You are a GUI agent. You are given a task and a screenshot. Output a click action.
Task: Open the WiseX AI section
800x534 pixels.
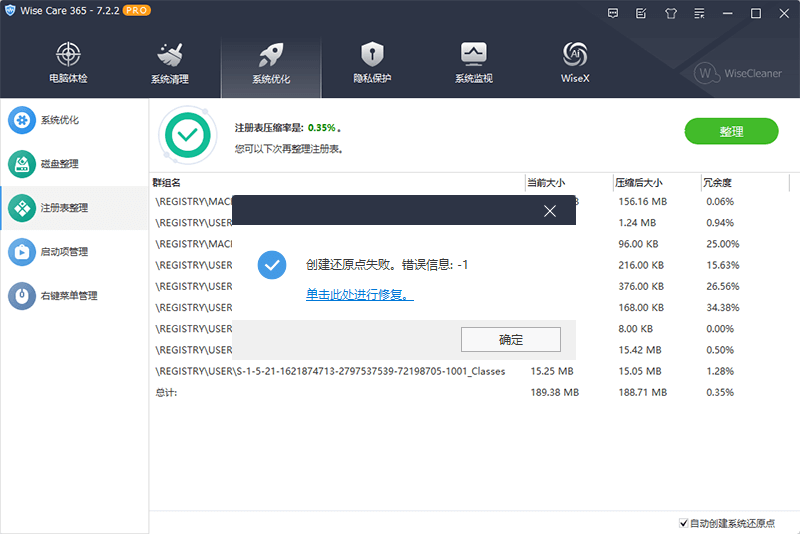(x=575, y=63)
